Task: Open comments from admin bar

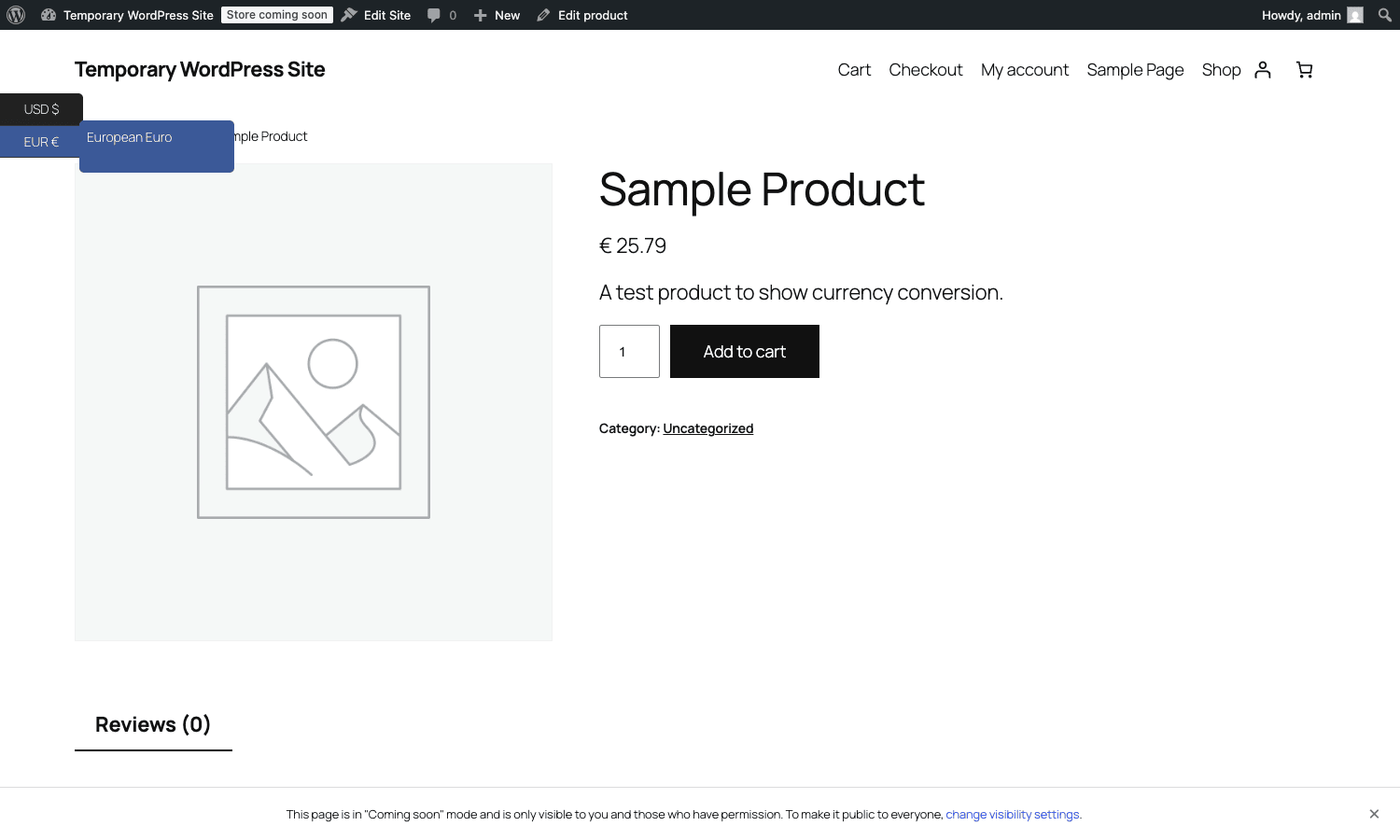Action: coord(441,15)
